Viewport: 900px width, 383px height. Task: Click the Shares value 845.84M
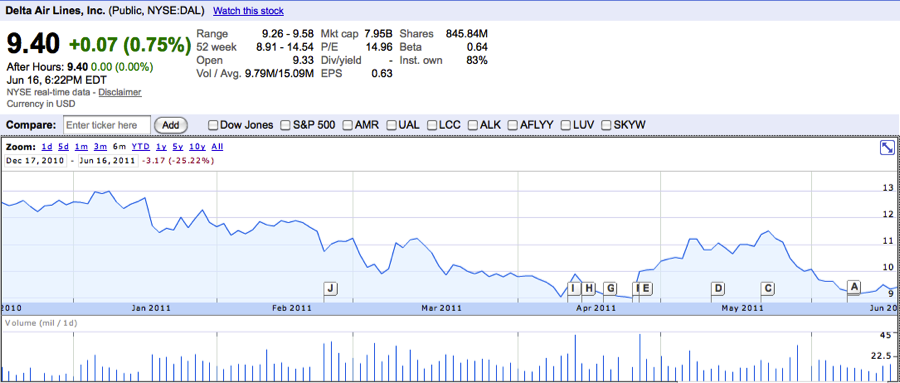click(x=467, y=34)
